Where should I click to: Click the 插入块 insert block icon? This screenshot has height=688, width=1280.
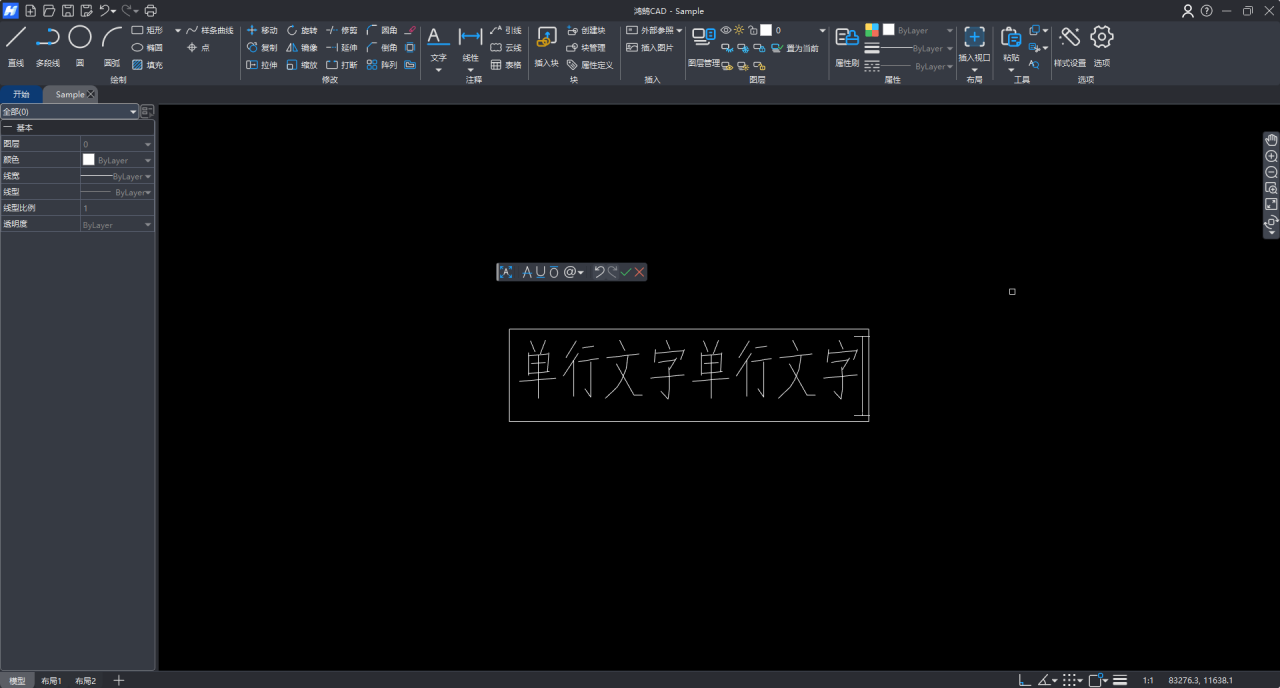click(546, 45)
